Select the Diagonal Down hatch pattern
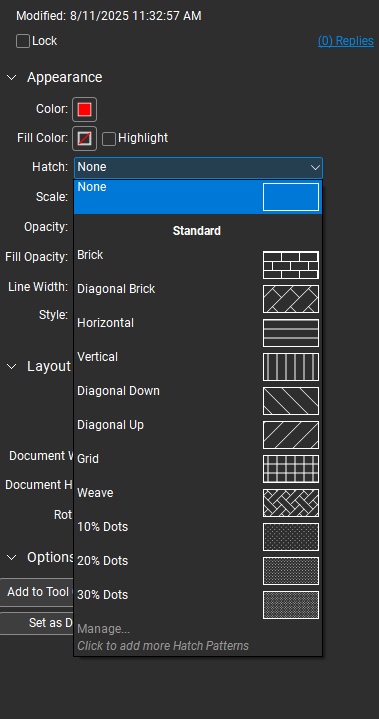Viewport: 379px width, 719px height. 198,400
